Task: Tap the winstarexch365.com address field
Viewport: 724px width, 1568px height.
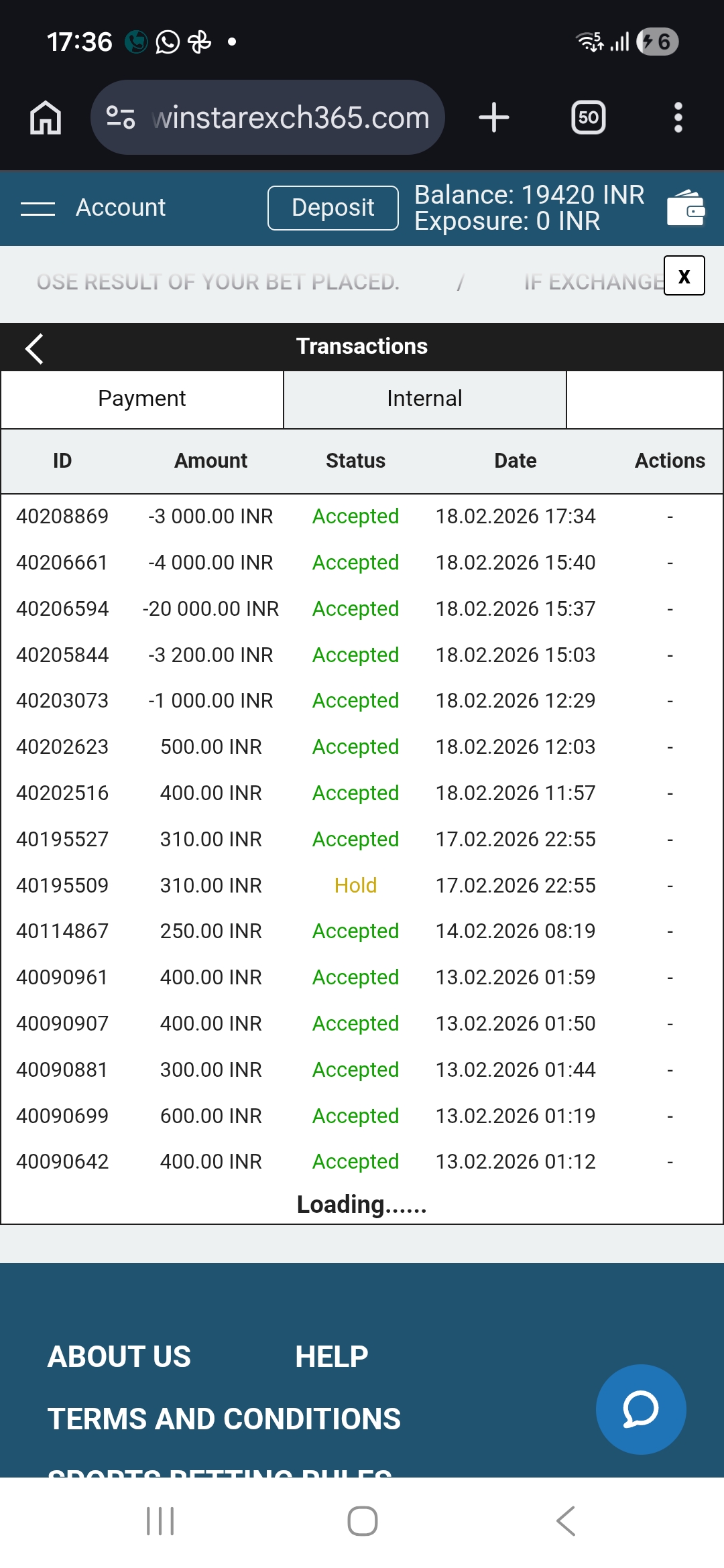Action: (290, 118)
